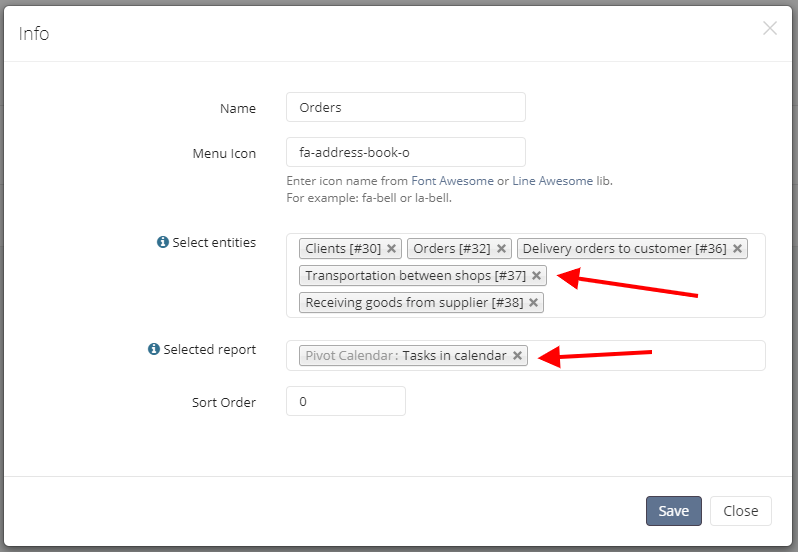Focus the Sort Order field
This screenshot has width=798, height=552.
coord(346,401)
